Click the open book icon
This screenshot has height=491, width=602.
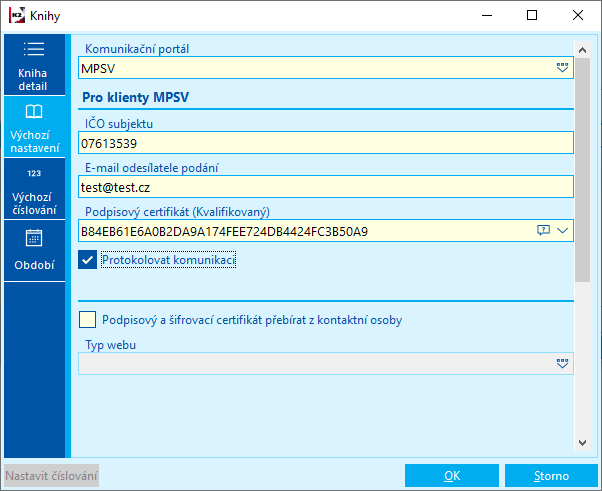(x=34, y=112)
